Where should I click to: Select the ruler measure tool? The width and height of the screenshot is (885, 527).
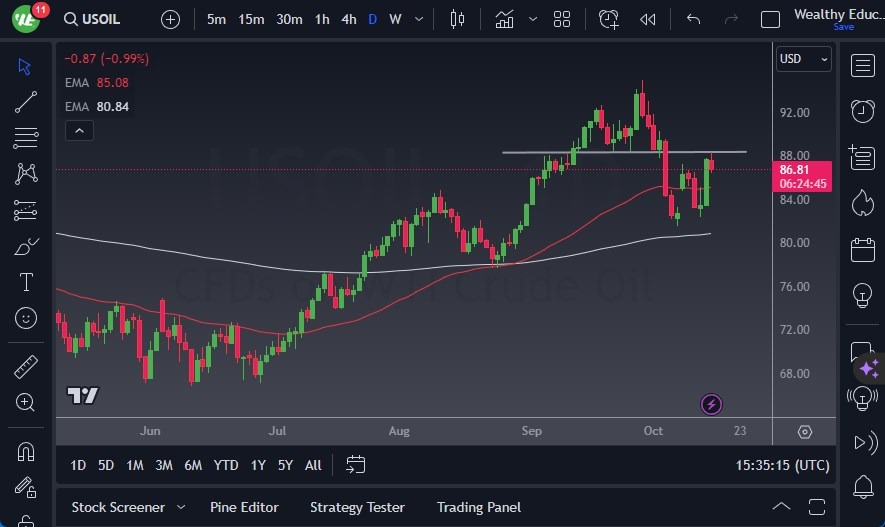pos(26,367)
